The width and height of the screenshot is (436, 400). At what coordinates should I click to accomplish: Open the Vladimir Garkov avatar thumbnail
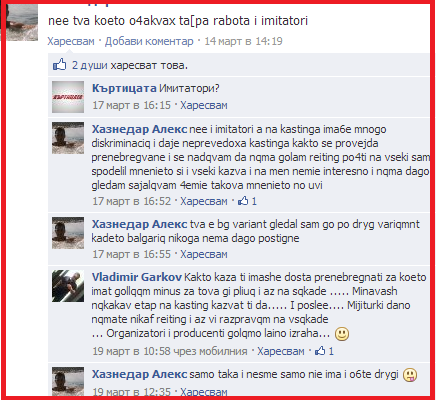(x=68, y=286)
